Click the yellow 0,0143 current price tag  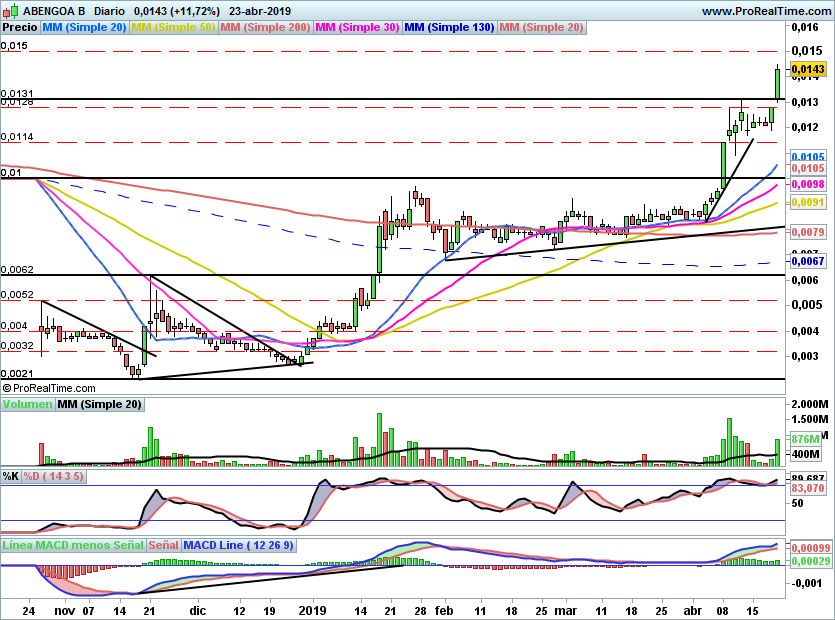point(807,69)
